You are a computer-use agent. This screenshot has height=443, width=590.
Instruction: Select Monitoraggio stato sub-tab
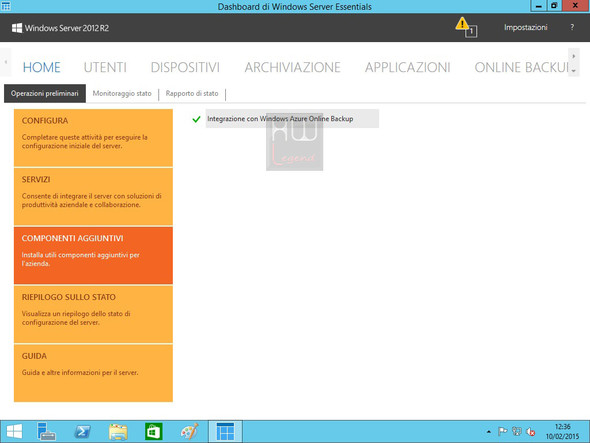coord(122,93)
